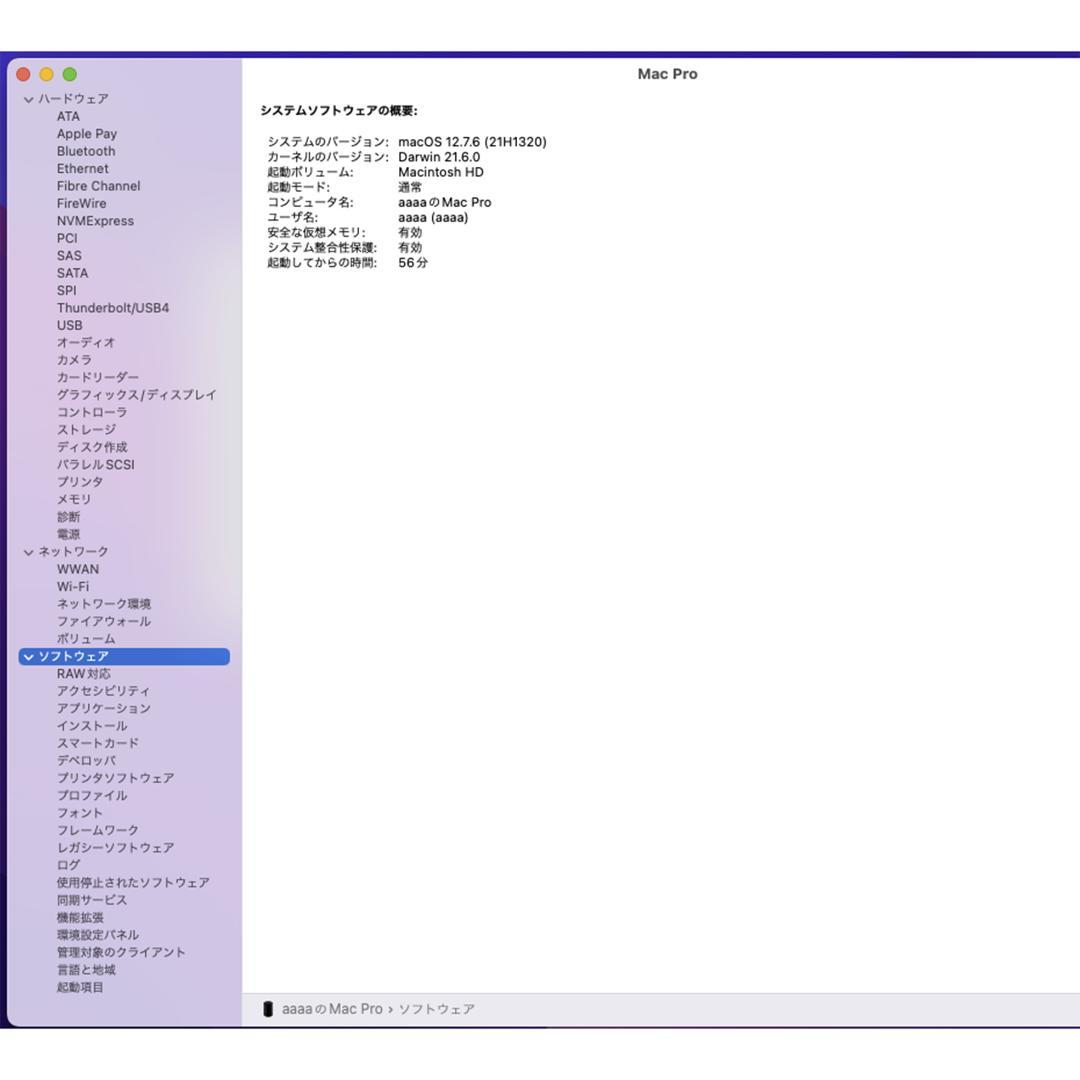Open 管理対象のクライアント entry
Image resolution: width=1080 pixels, height=1080 pixels.
(121, 953)
